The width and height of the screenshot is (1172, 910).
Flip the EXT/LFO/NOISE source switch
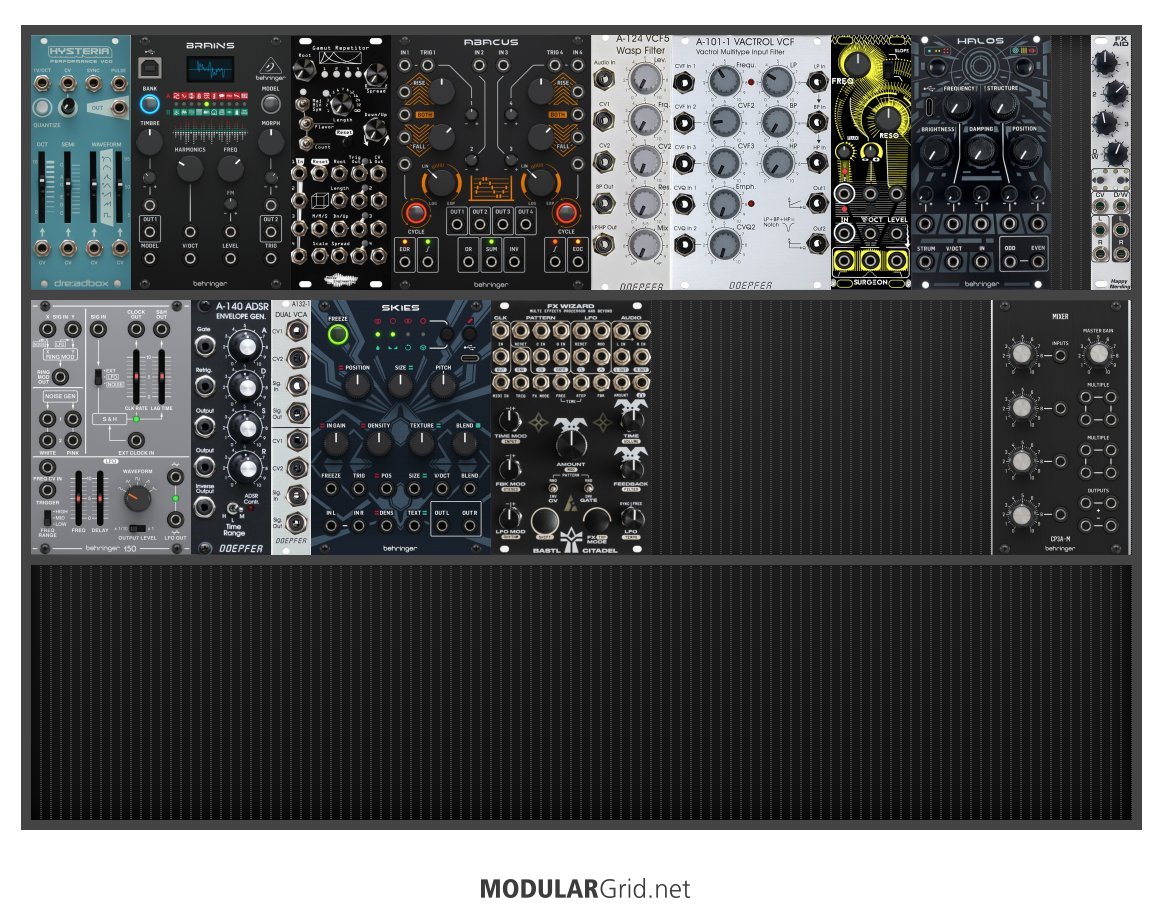click(x=97, y=377)
